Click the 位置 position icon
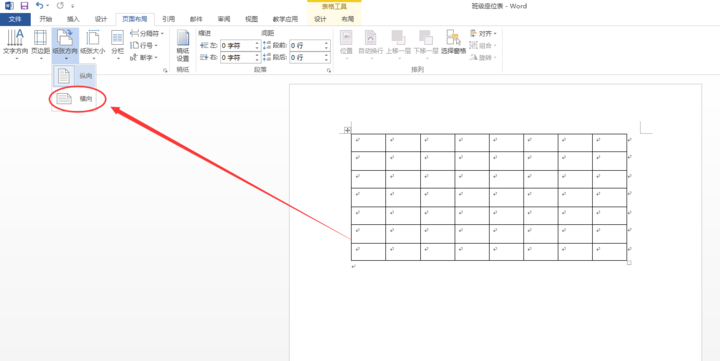 click(346, 45)
